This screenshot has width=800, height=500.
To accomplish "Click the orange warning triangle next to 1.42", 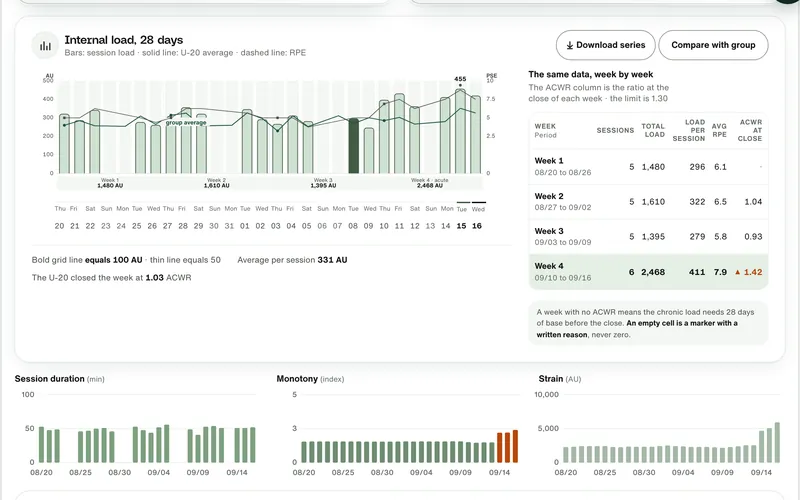I will [737, 272].
